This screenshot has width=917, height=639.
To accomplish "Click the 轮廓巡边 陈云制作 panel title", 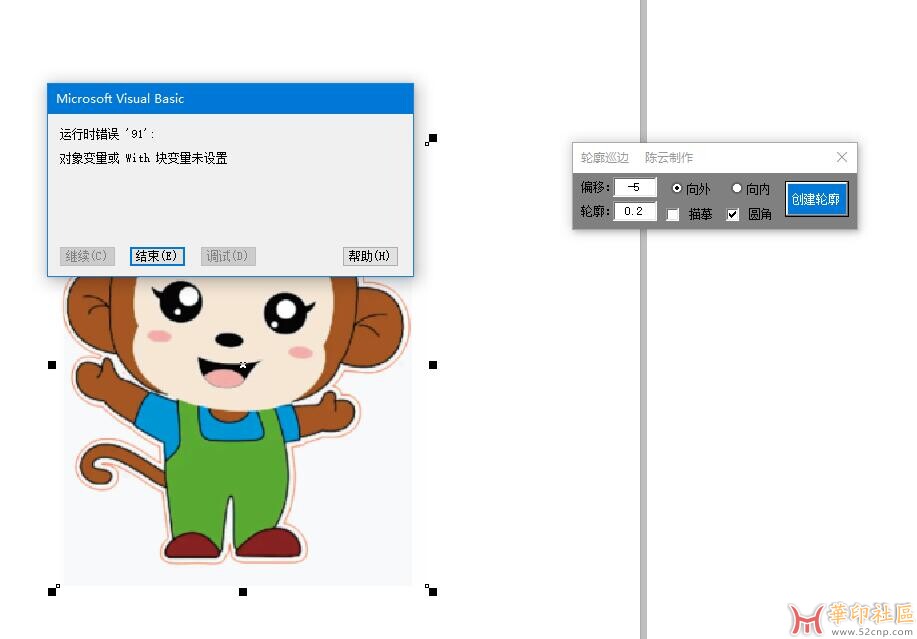I will pyautogui.click(x=636, y=157).
